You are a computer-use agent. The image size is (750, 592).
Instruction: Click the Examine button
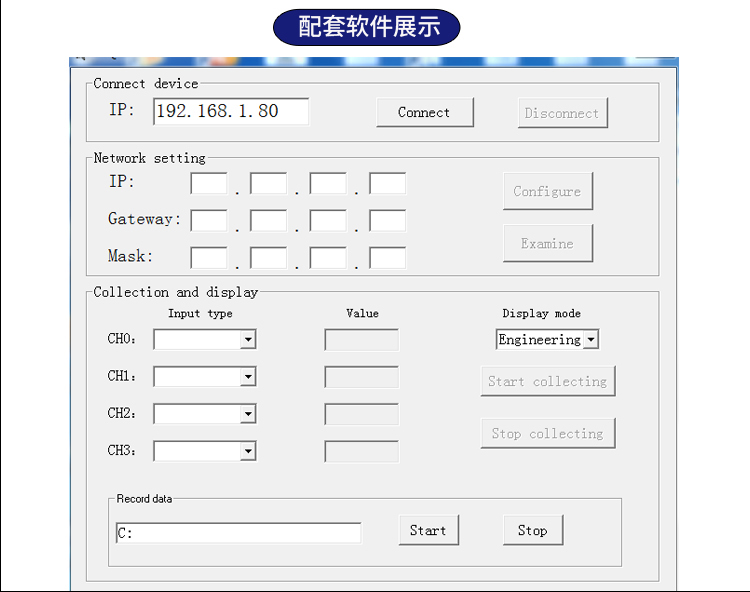click(548, 243)
